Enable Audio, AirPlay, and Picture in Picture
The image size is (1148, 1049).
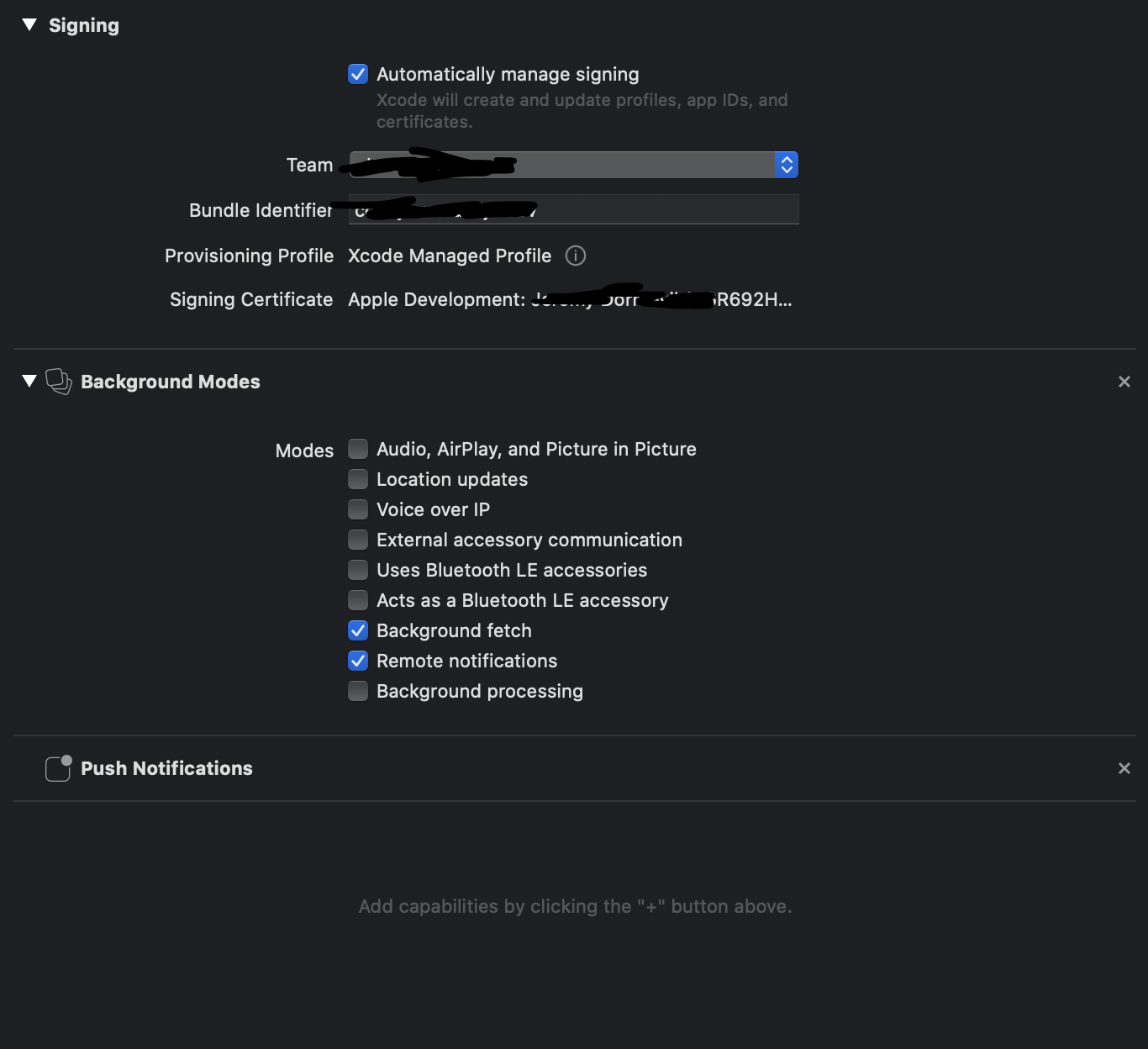pyautogui.click(x=358, y=449)
